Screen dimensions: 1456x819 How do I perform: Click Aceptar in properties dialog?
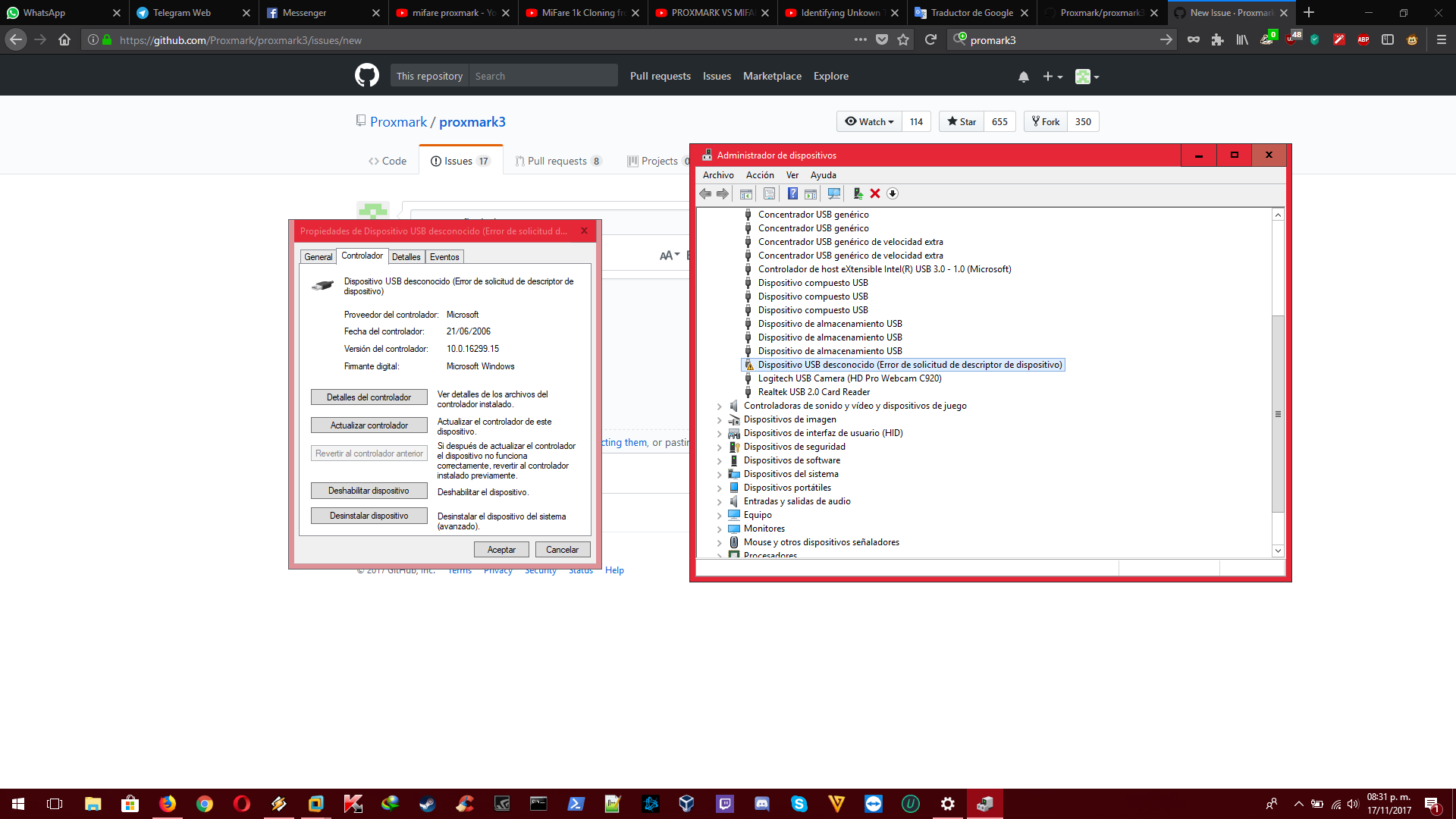(501, 550)
